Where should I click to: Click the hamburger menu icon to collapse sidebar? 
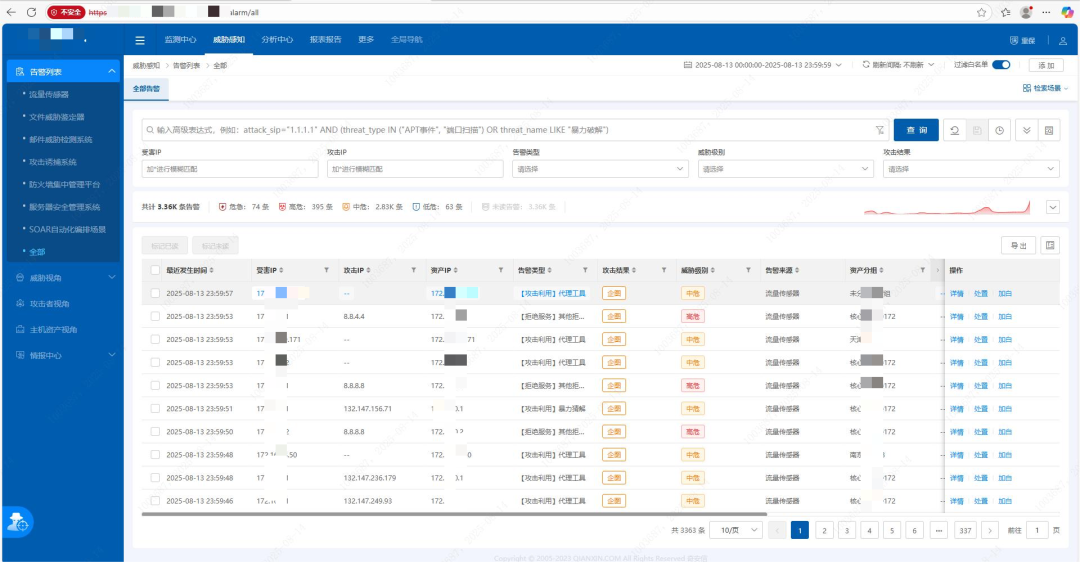coord(140,40)
